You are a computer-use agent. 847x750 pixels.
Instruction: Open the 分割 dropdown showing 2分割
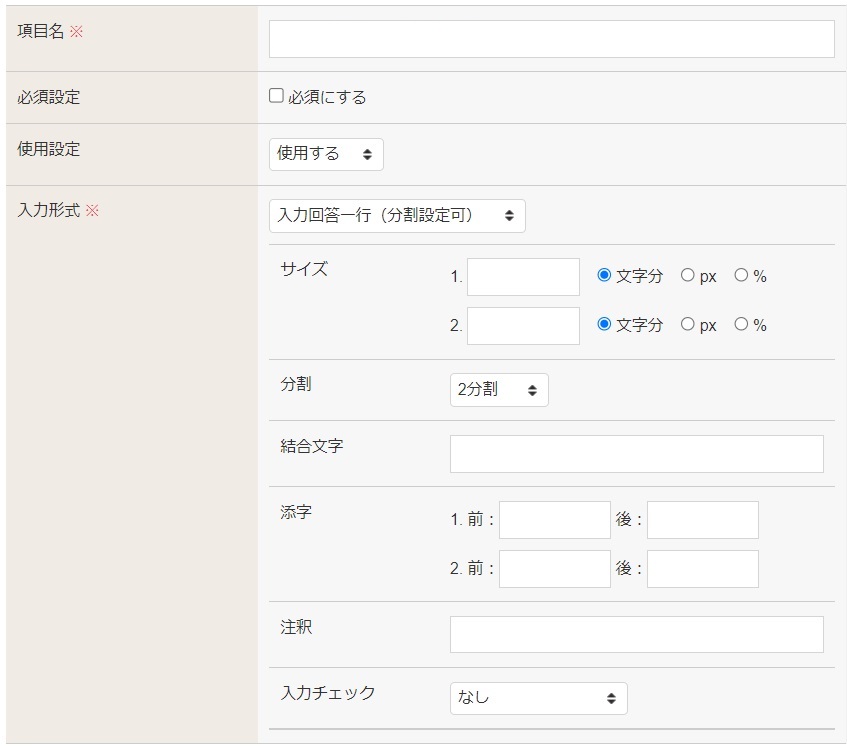[499, 390]
